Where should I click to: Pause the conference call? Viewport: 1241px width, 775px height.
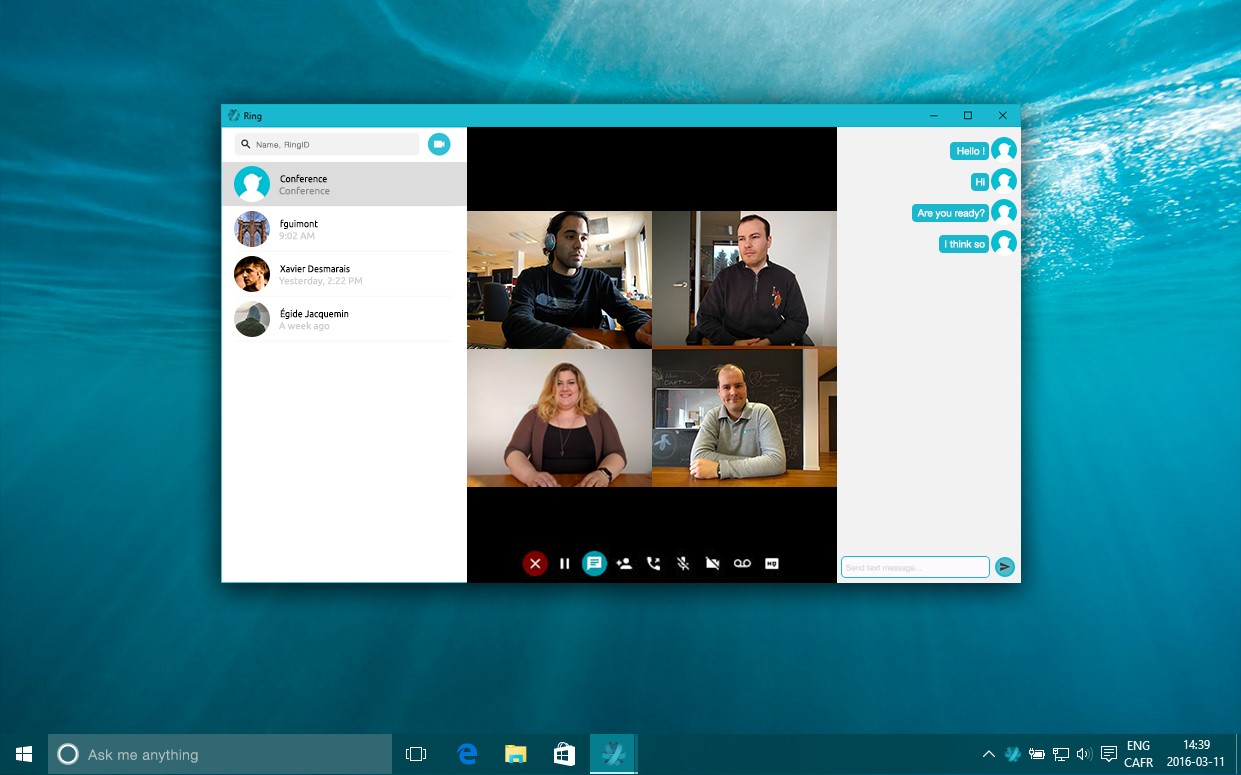[x=565, y=564]
